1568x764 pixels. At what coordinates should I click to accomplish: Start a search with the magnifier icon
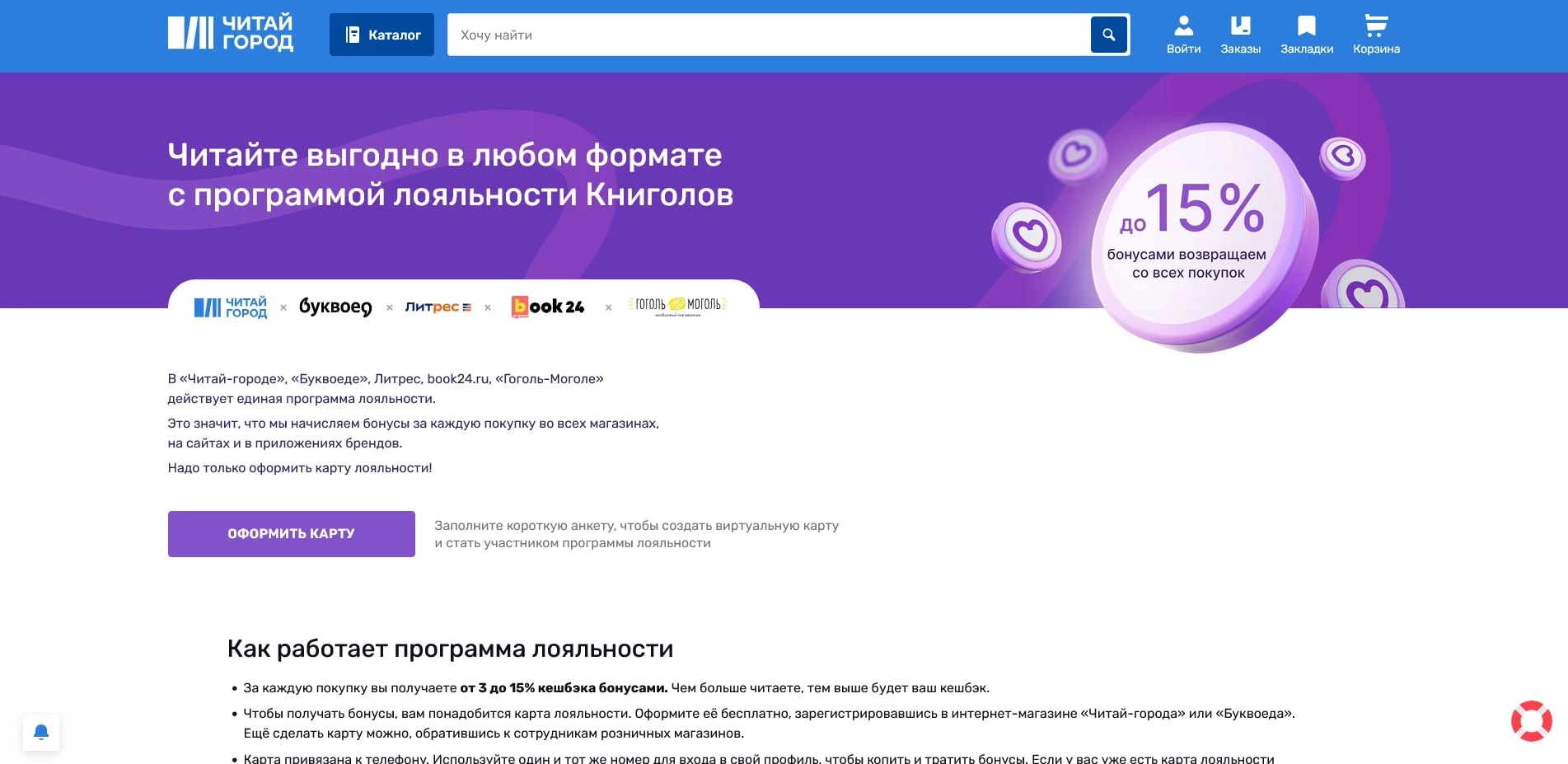coord(1108,35)
